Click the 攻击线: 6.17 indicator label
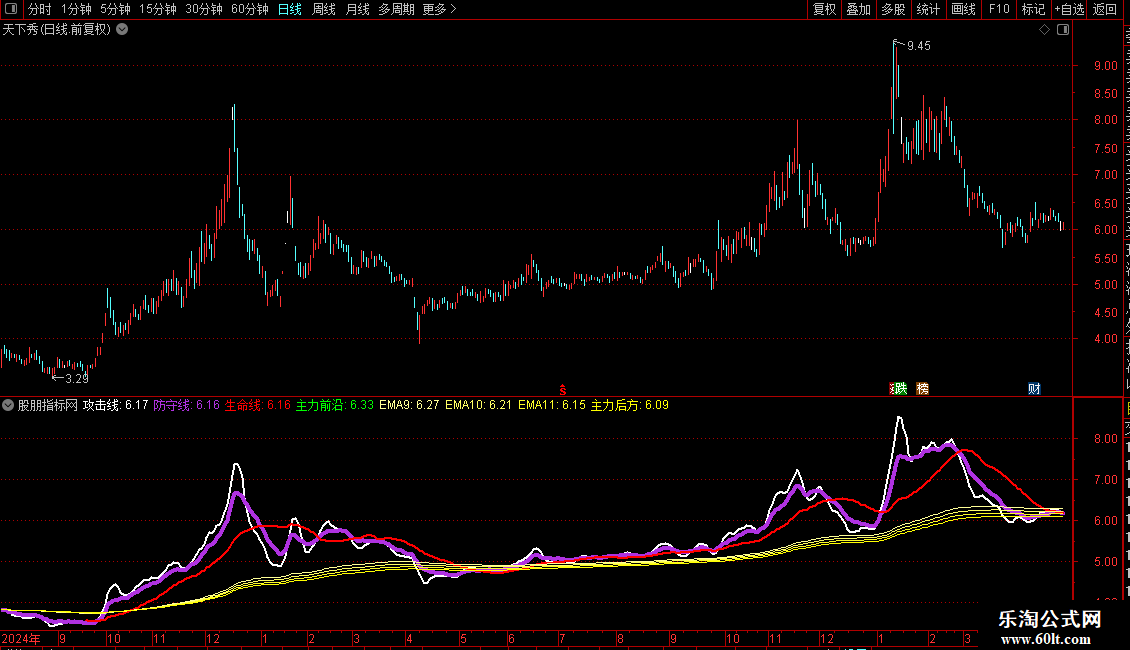 [x=115, y=405]
